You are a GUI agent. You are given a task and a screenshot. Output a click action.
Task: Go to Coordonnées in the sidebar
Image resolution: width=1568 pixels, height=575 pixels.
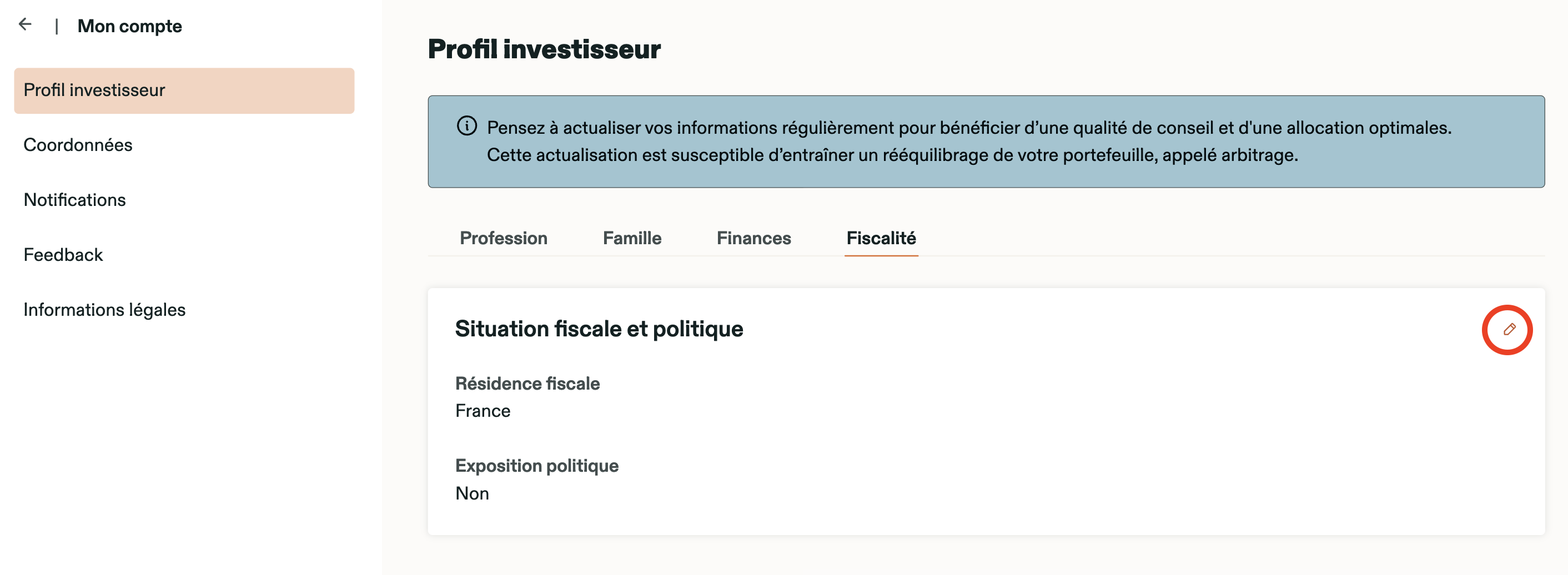(x=78, y=145)
